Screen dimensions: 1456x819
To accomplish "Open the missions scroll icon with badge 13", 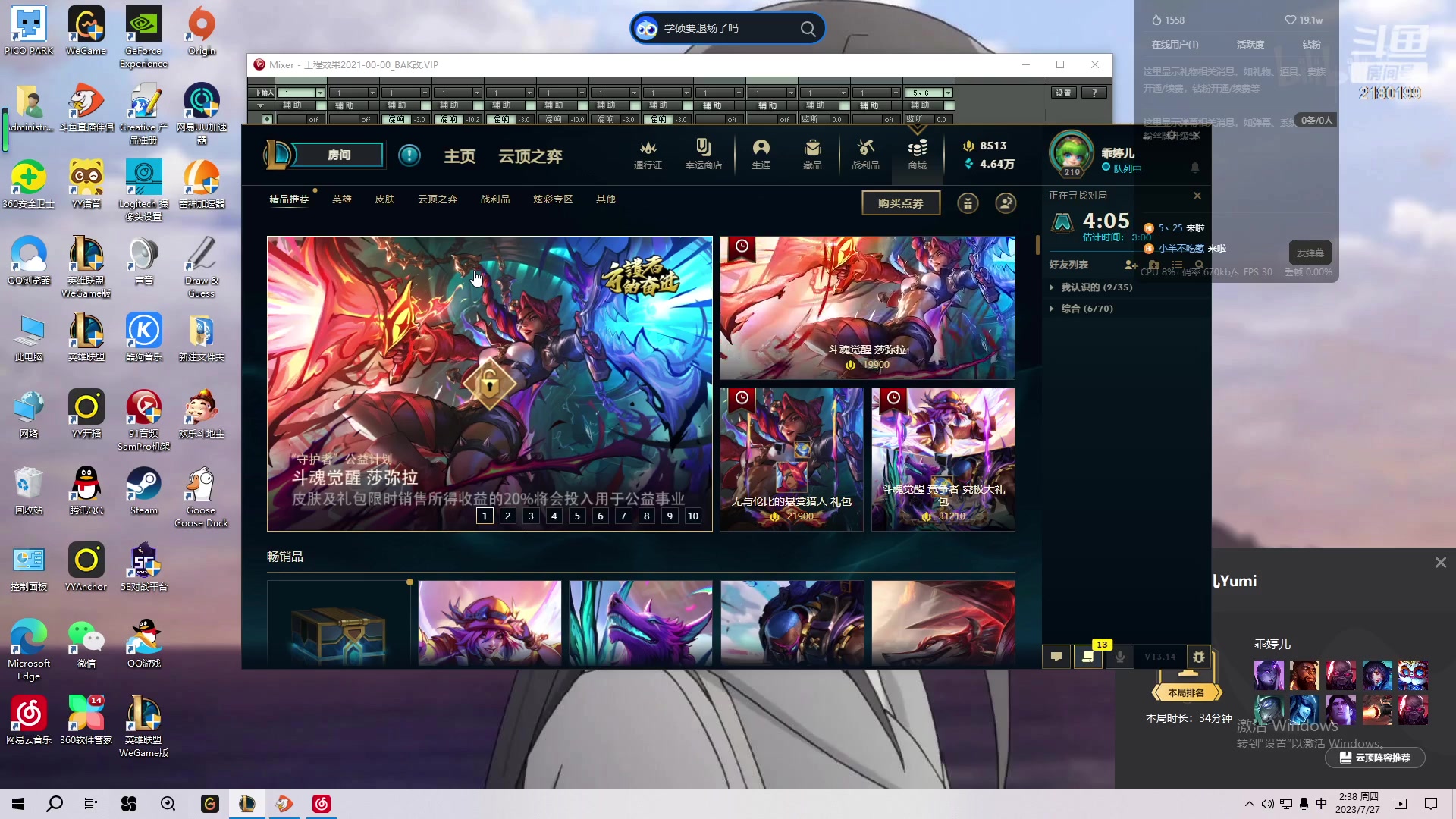I will [x=1088, y=657].
